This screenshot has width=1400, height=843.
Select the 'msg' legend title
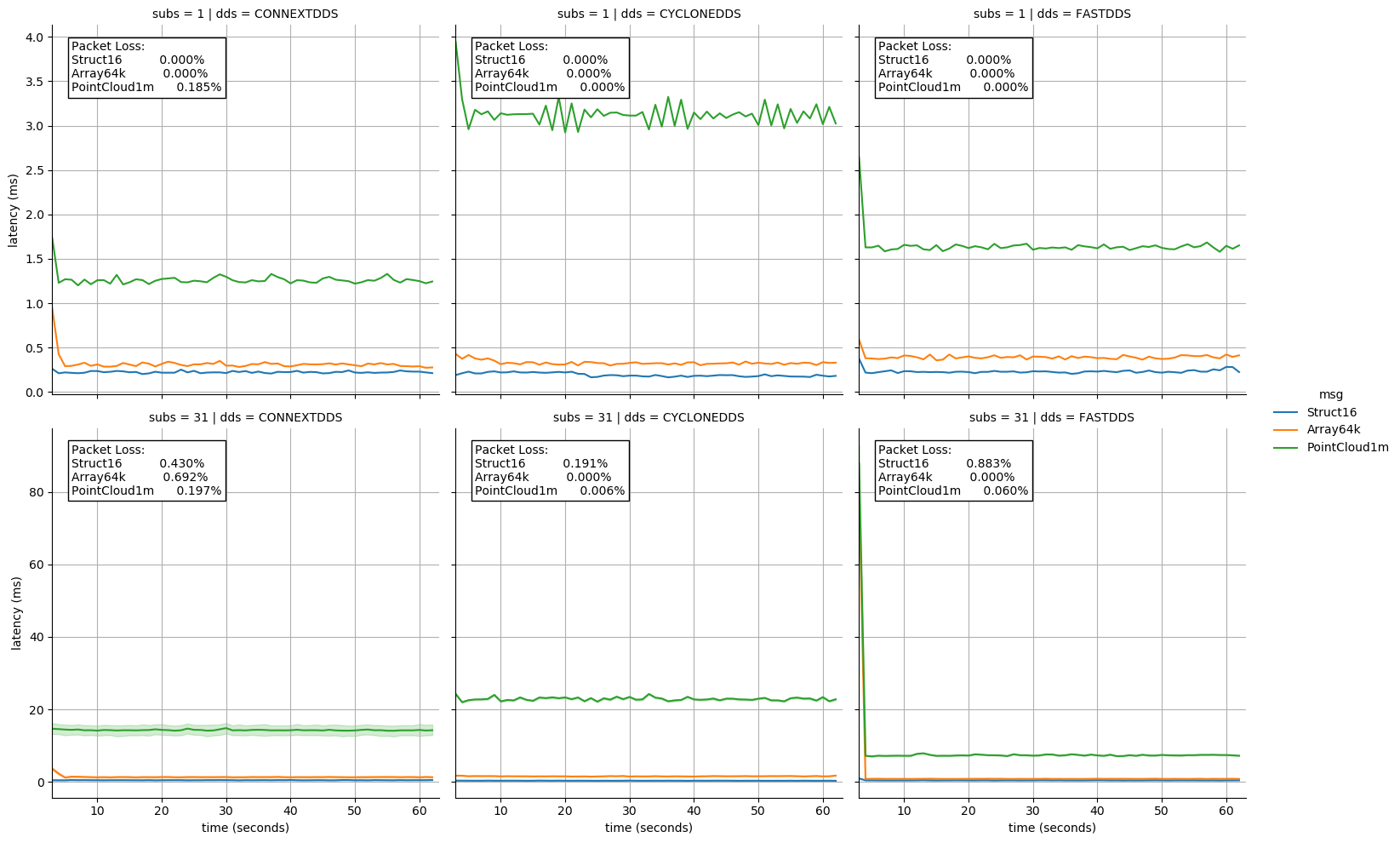pos(1331,395)
